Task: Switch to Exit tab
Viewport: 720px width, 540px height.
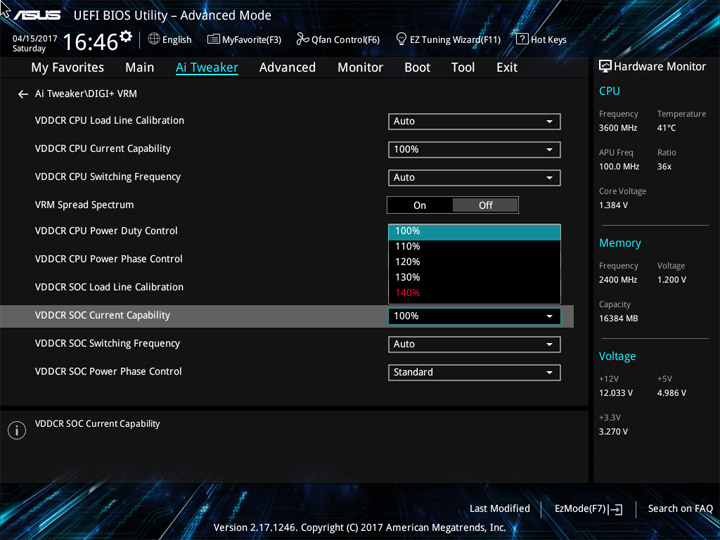Action: click(x=507, y=68)
